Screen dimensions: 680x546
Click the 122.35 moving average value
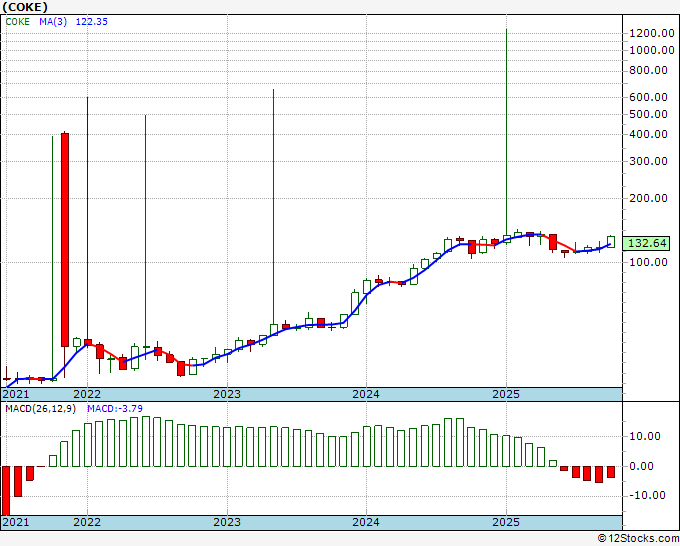click(92, 22)
